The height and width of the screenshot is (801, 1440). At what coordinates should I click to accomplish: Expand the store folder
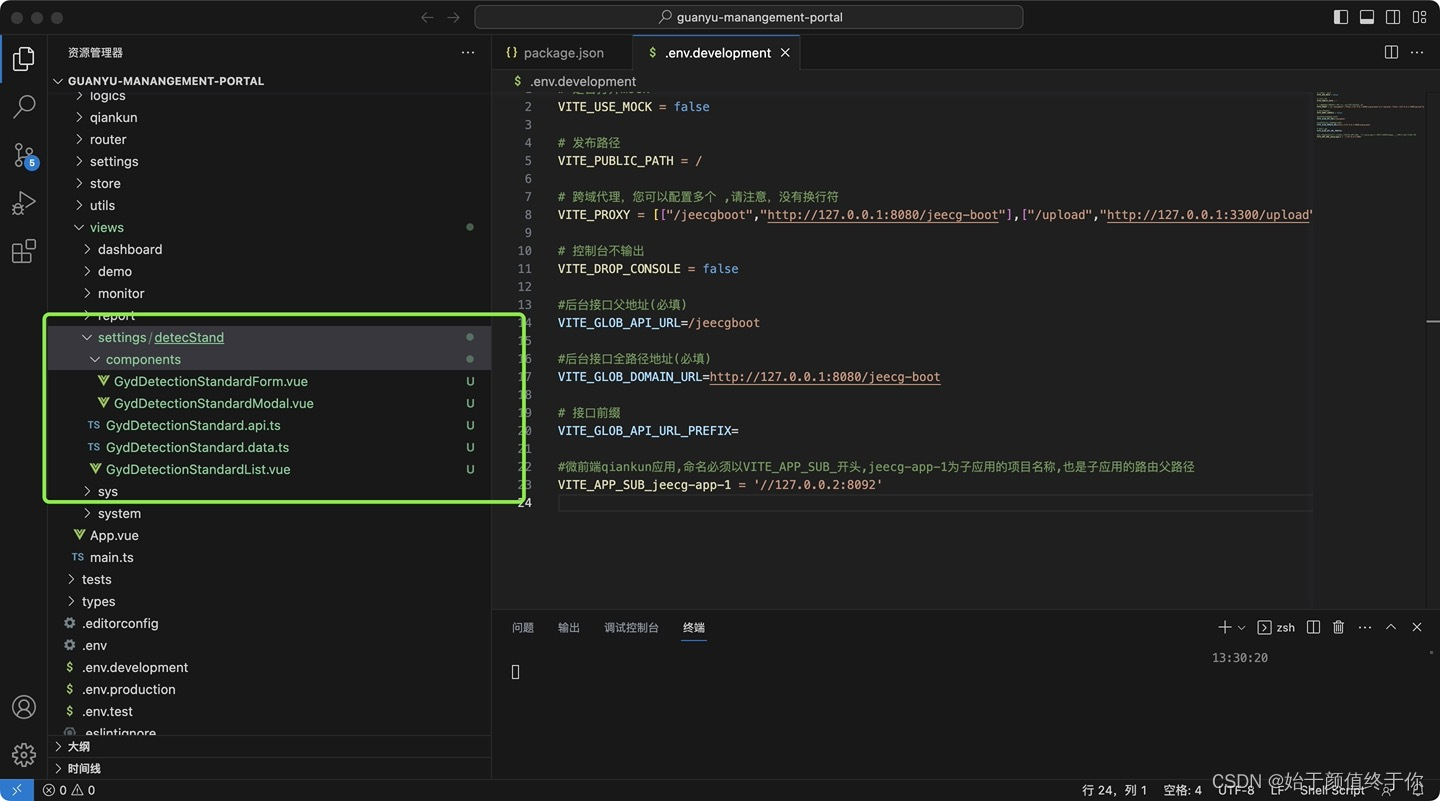(x=270, y=183)
